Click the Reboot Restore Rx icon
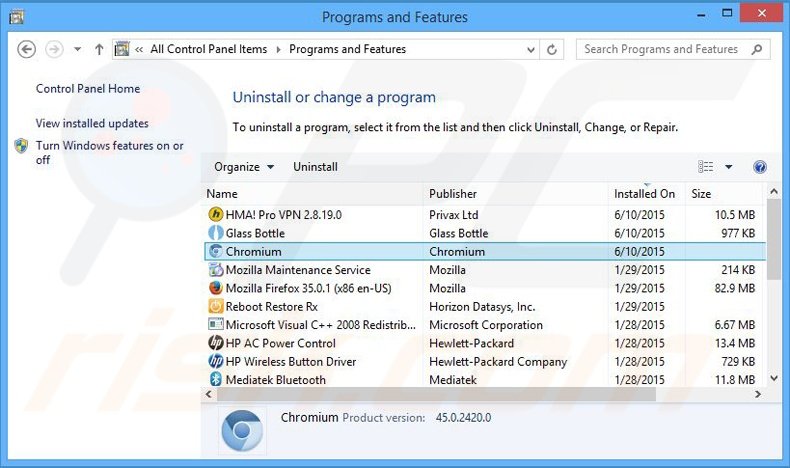The image size is (790, 468). pyautogui.click(x=216, y=306)
